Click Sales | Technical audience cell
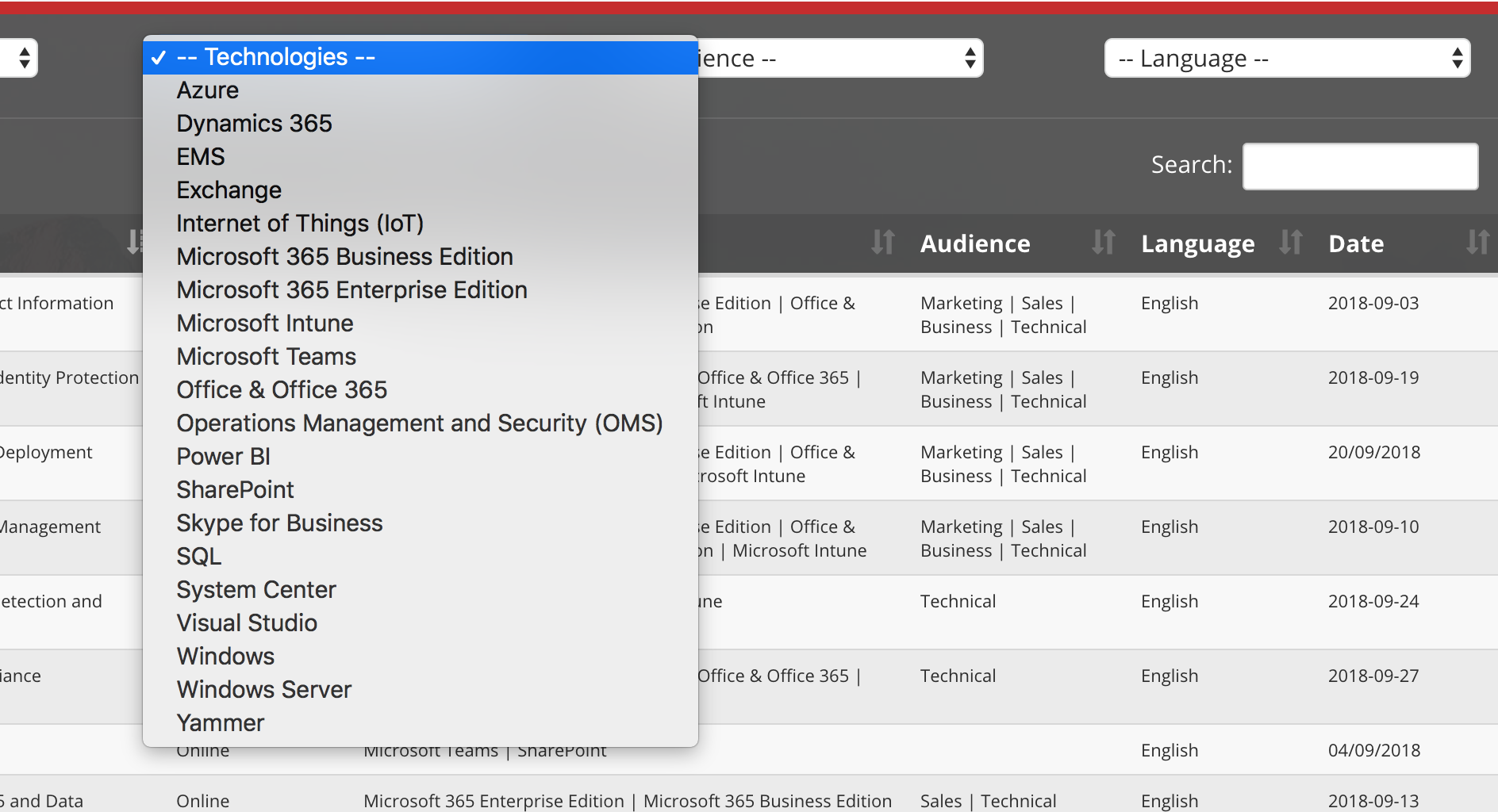1498x812 pixels. [x=988, y=801]
